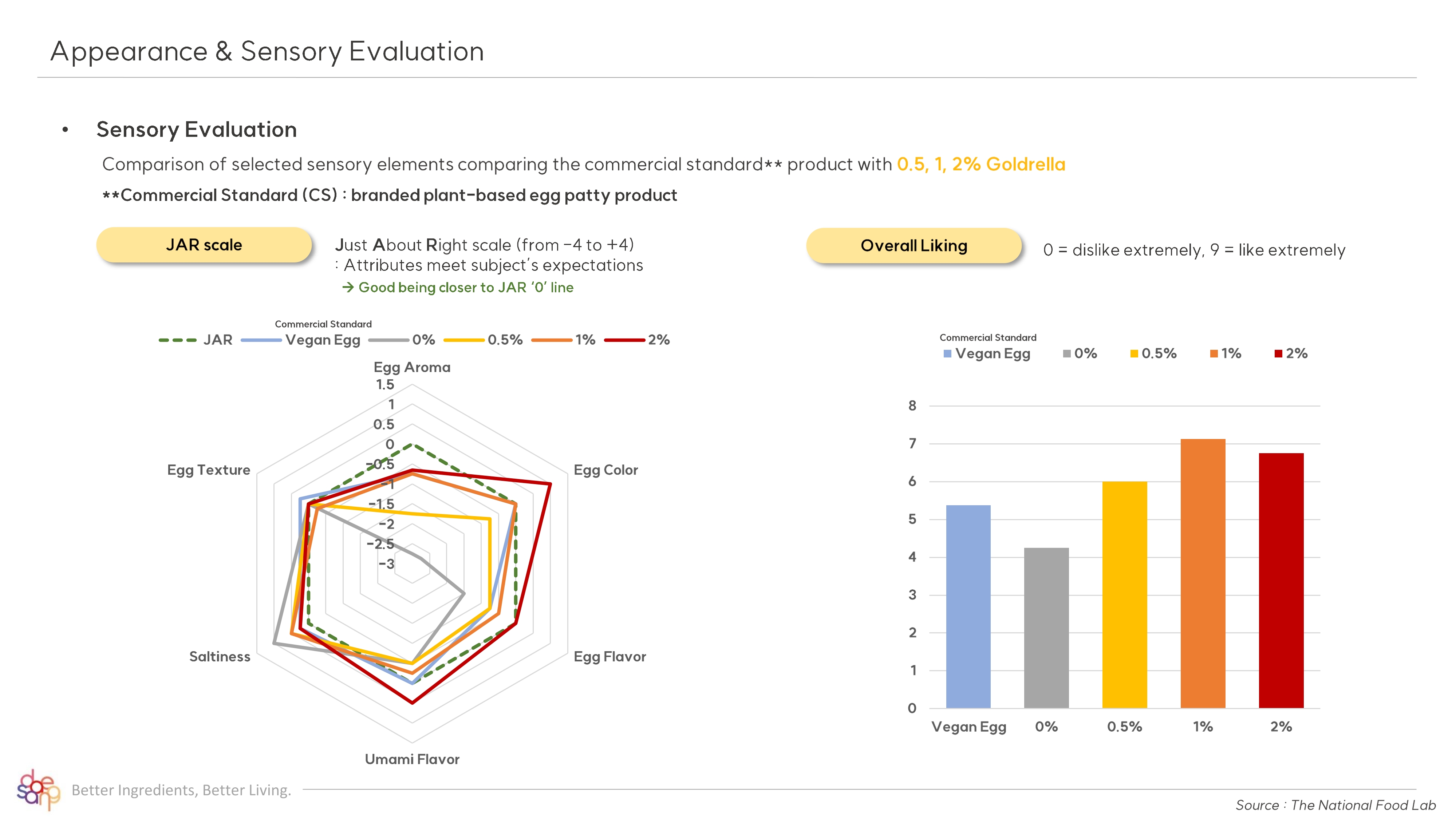Click the JAR scale pill button
This screenshot has width=1456, height=819.
pos(204,245)
